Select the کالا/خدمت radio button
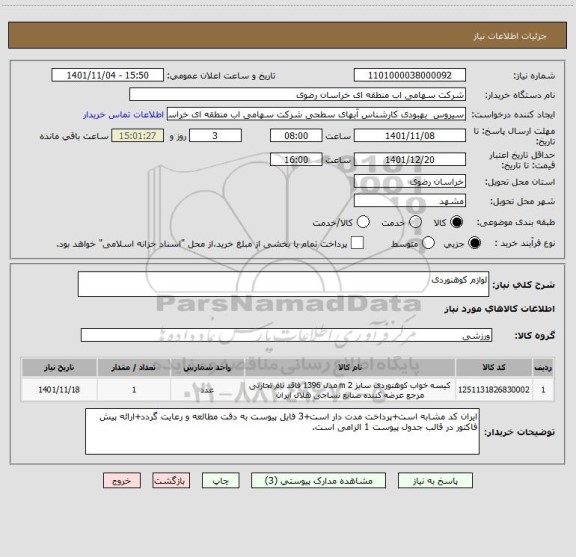Image resolution: width=576 pixels, height=557 pixels. click(x=363, y=222)
